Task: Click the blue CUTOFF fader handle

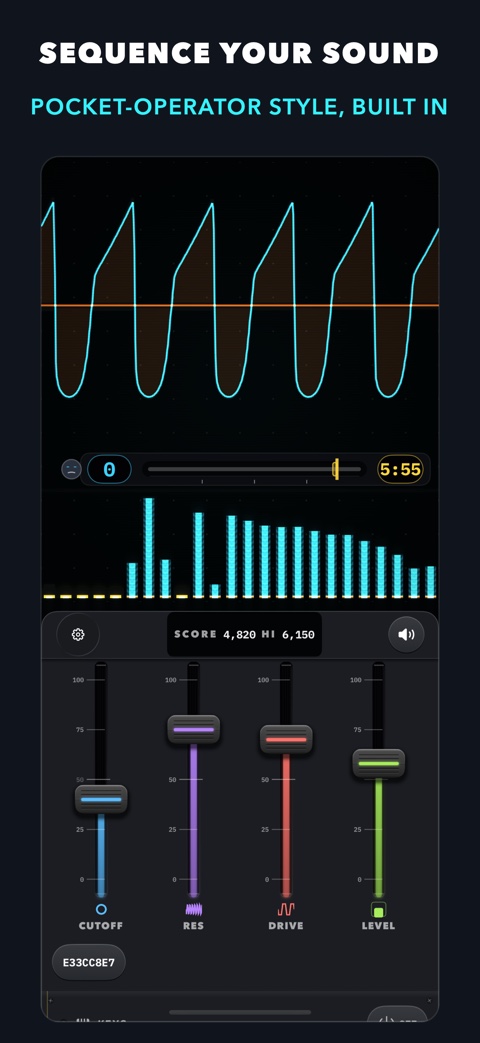Action: 101,799
